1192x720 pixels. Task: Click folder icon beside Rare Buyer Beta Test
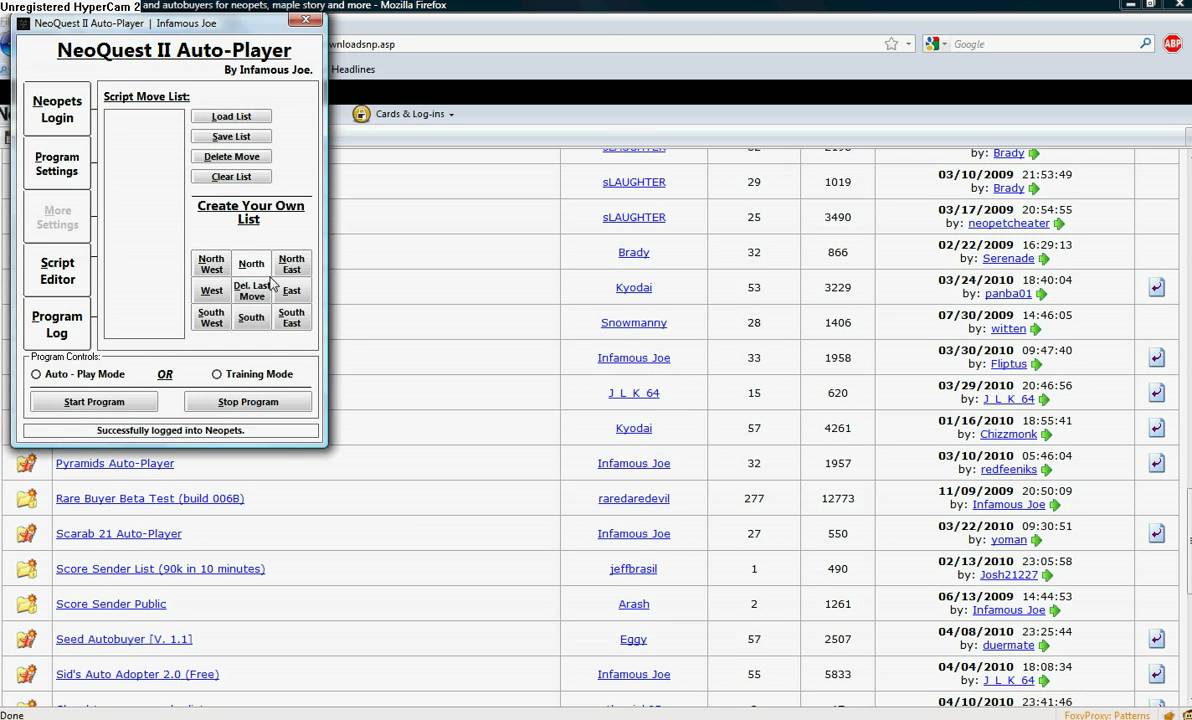click(27, 499)
